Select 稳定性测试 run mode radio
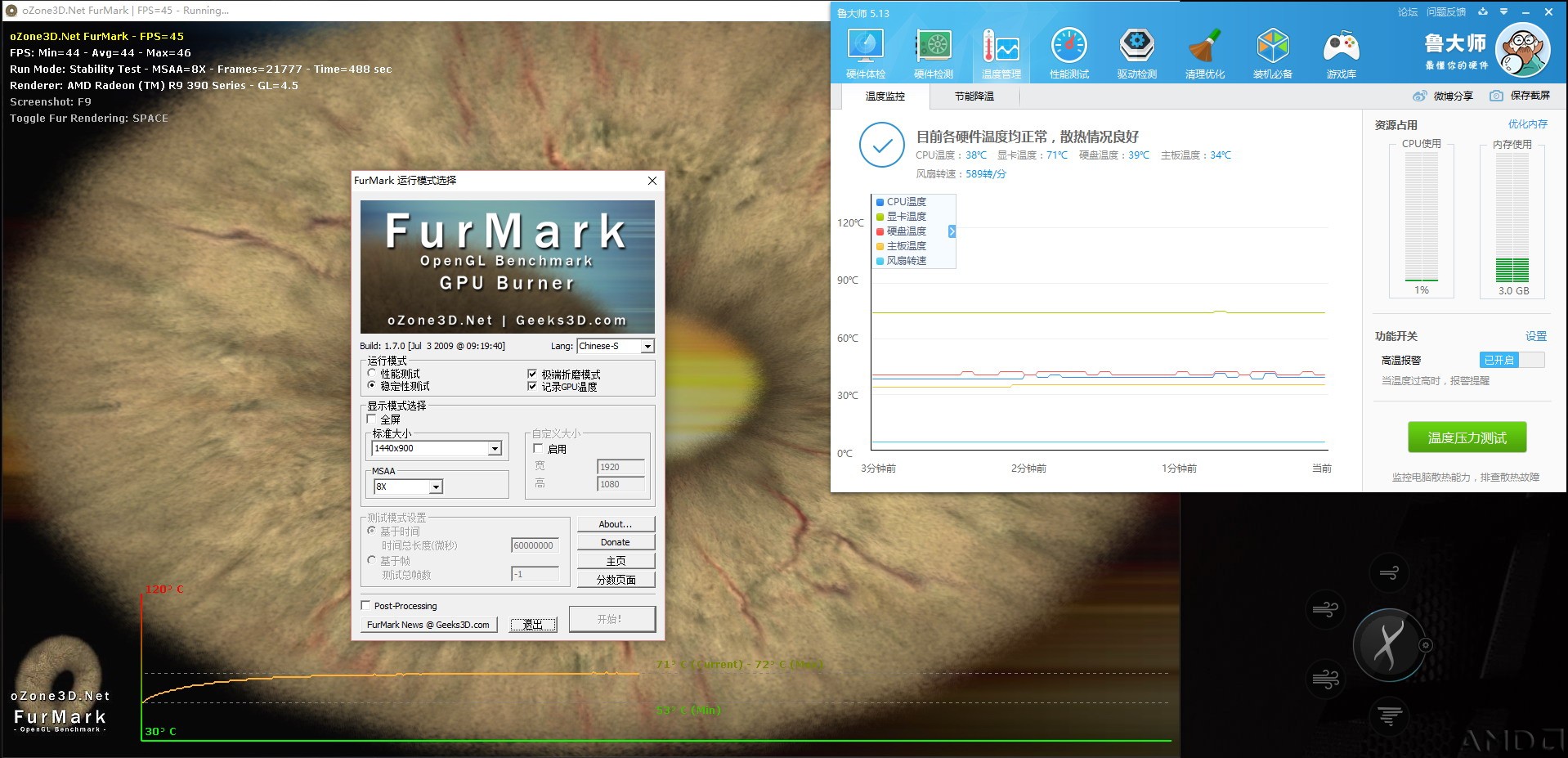 (372, 385)
